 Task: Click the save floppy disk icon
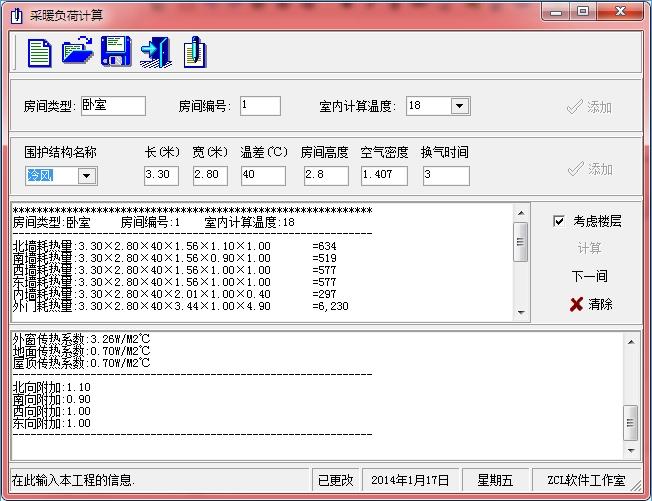coord(116,51)
